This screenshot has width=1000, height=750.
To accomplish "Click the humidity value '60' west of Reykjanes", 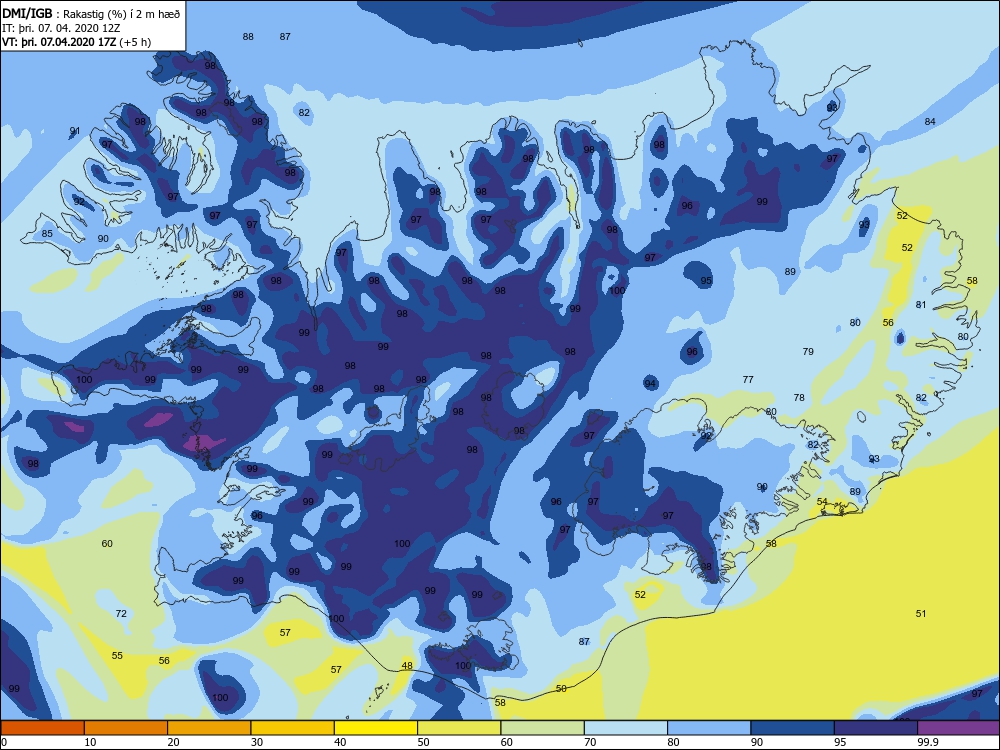I will point(107,543).
